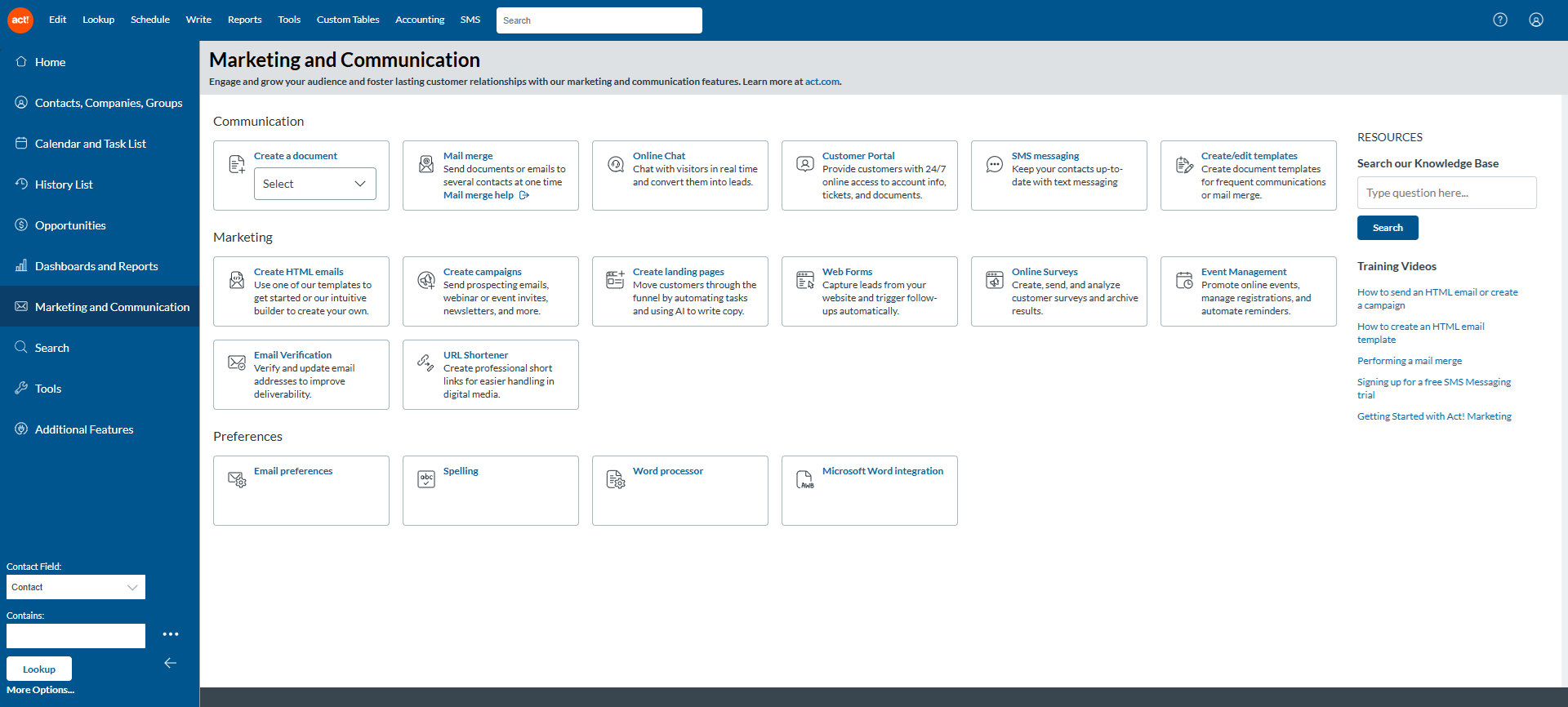The width and height of the screenshot is (1568, 707).
Task: Click the History List clock icon
Action: (x=21, y=184)
